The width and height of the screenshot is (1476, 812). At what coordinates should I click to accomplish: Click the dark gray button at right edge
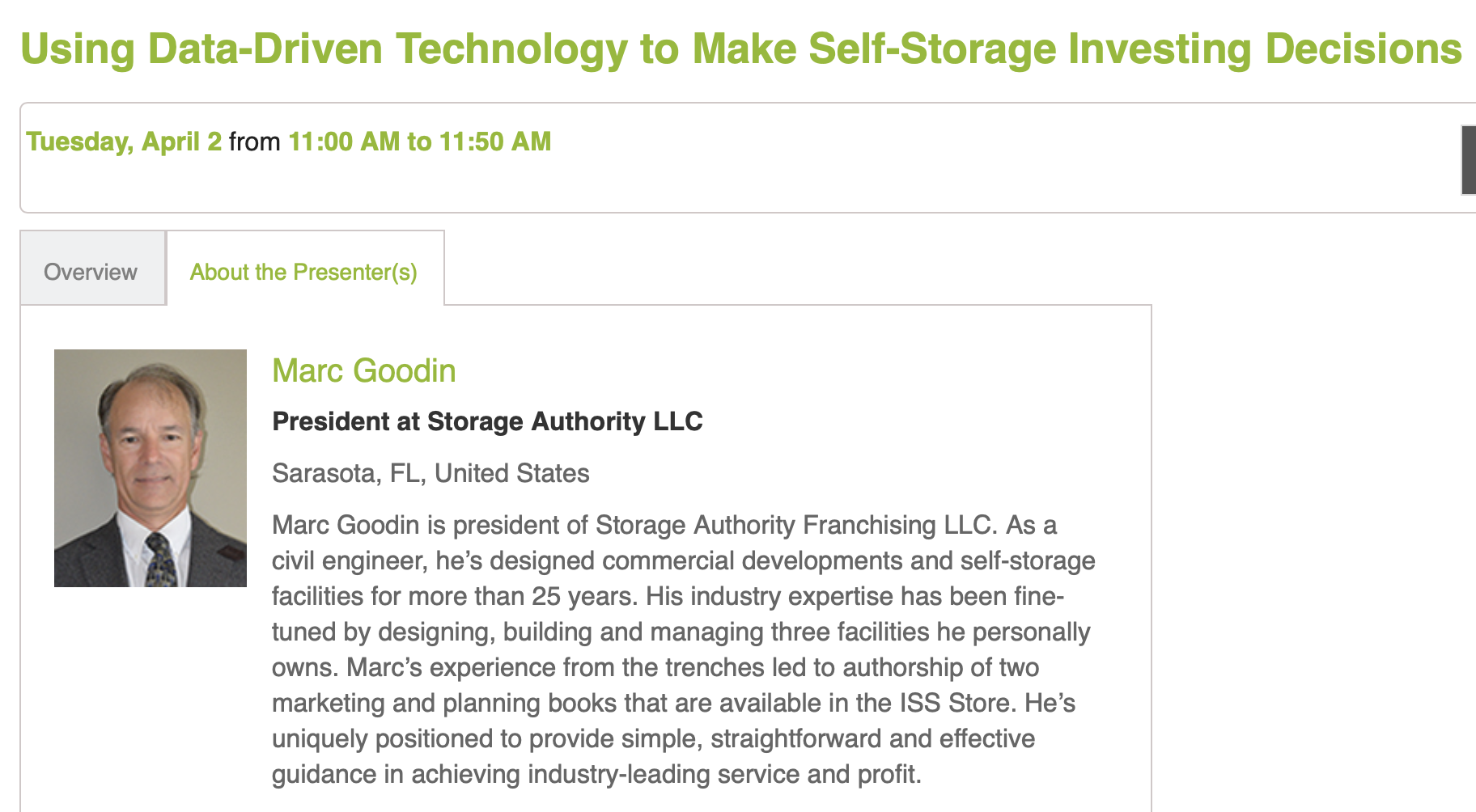click(1468, 160)
